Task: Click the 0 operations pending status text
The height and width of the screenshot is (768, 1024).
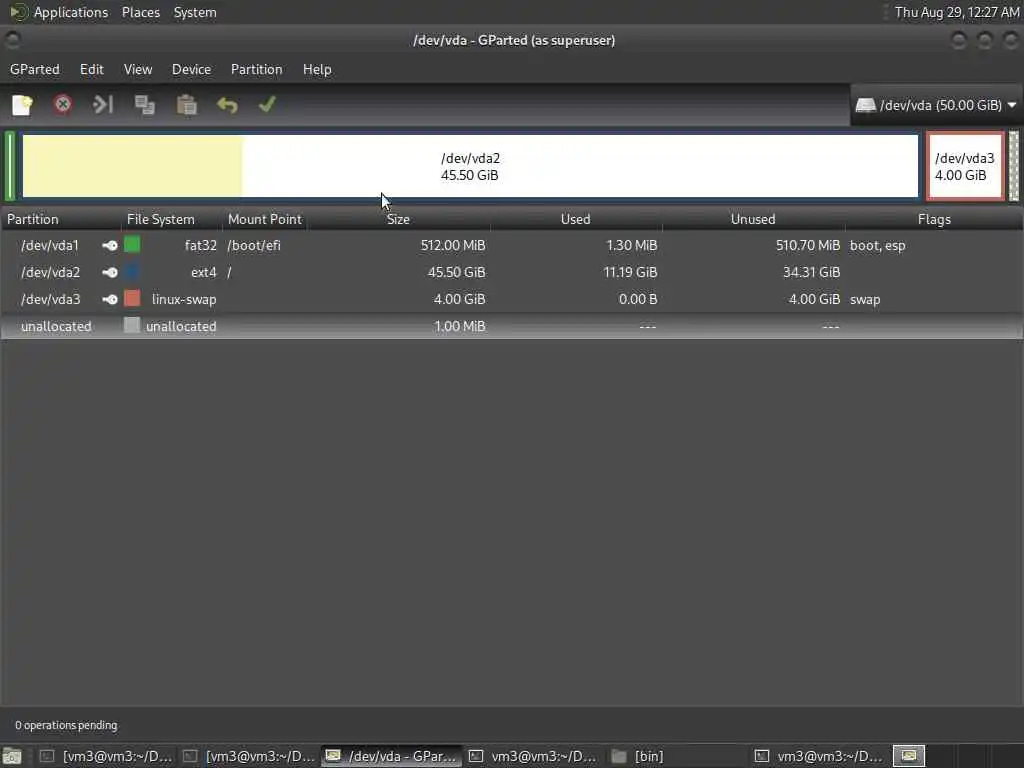Action: 66,726
